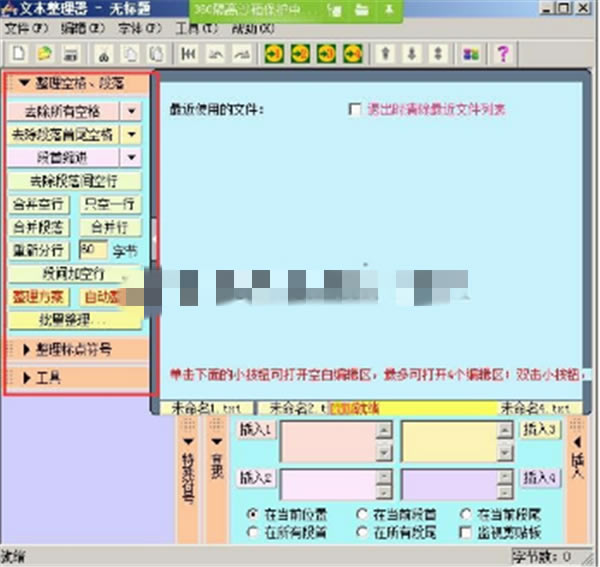Open the 帮助 menu
The width and height of the screenshot is (600, 567).
[253, 28]
